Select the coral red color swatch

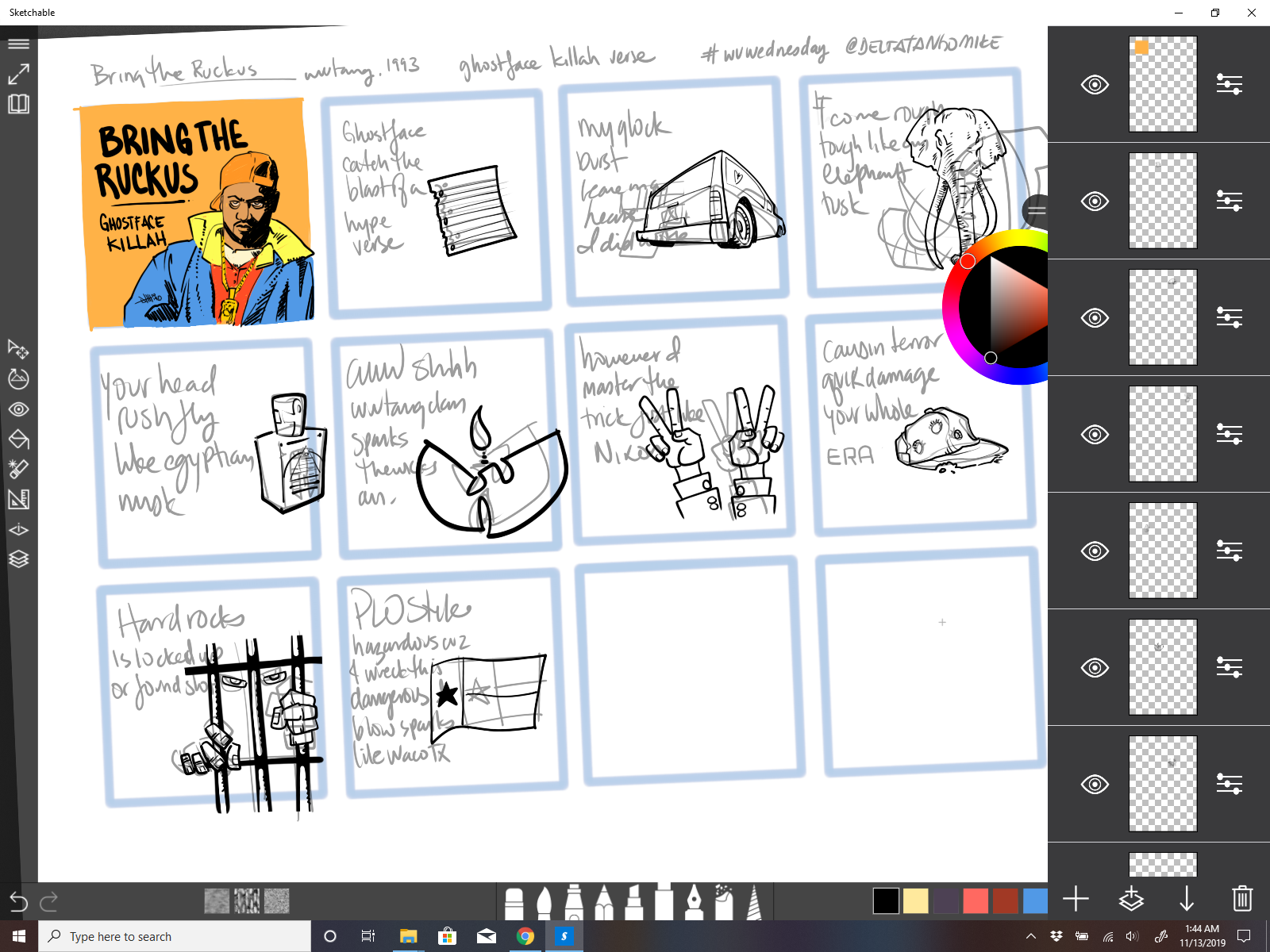pos(976,900)
